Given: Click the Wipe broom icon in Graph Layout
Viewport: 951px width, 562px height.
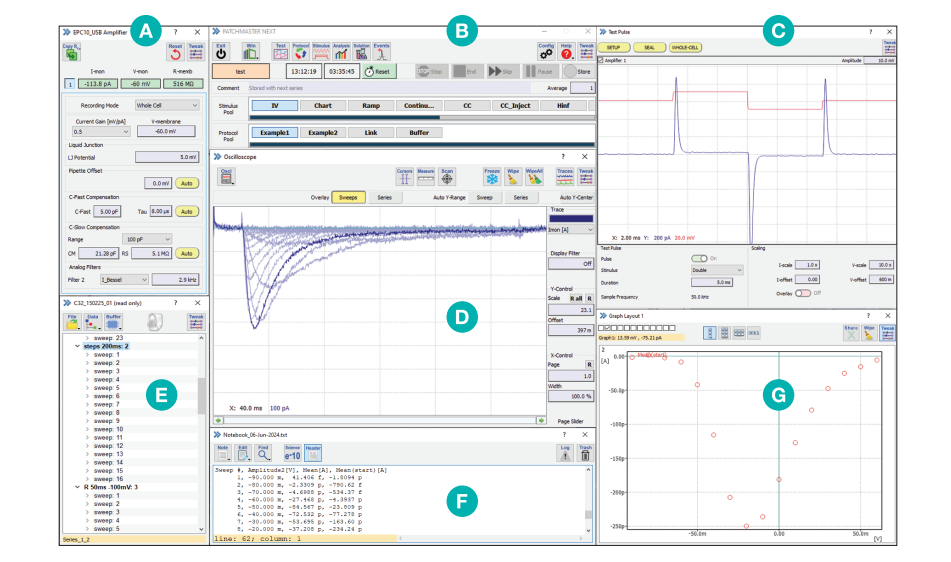Looking at the screenshot, I should tap(869, 332).
